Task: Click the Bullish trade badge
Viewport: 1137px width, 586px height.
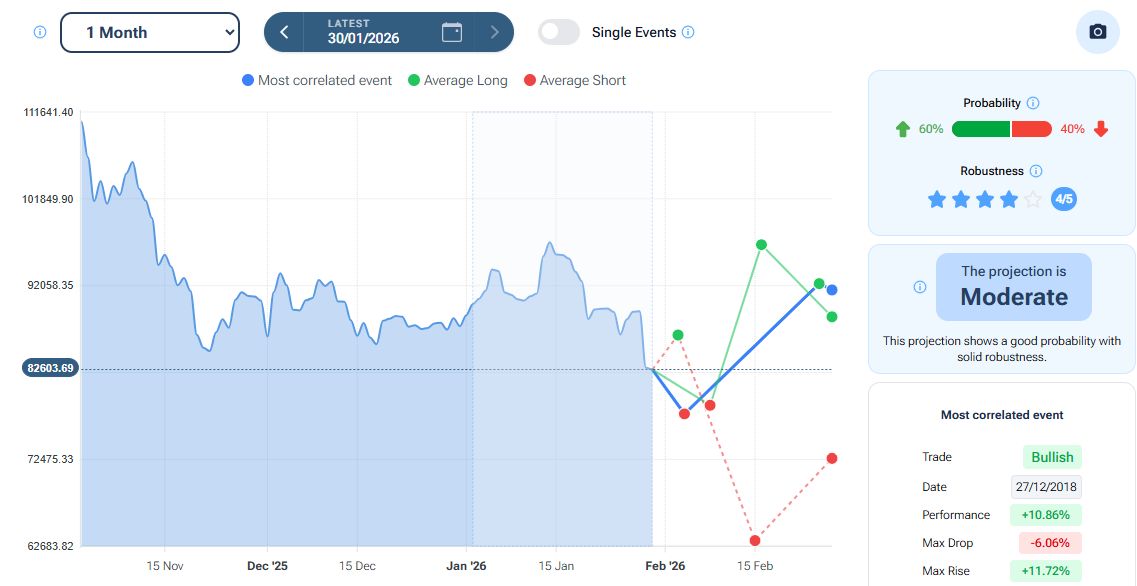Action: [x=1052, y=457]
